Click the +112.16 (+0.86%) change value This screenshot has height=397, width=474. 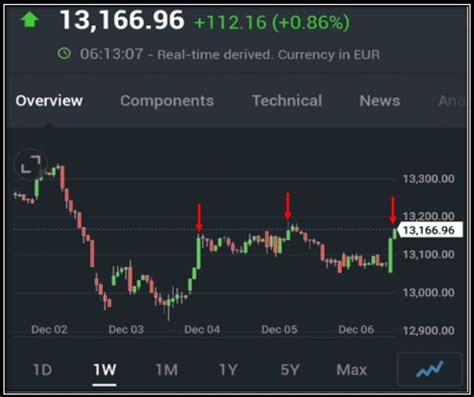(x=272, y=23)
